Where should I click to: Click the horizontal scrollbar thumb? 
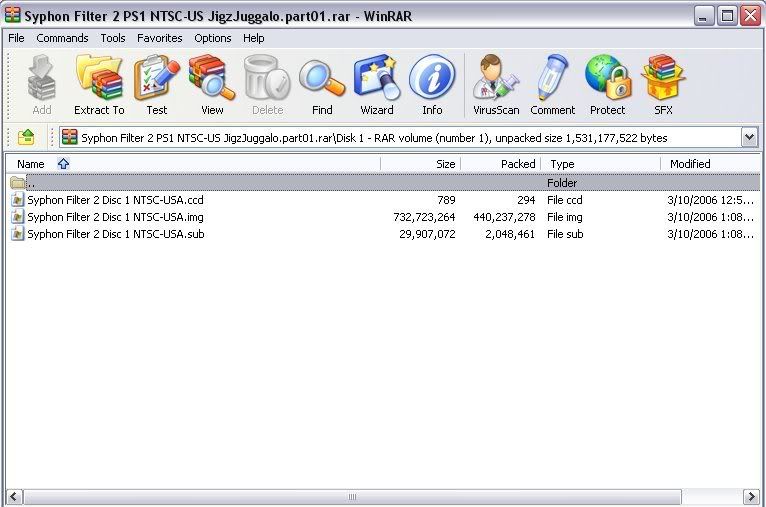click(x=352, y=497)
